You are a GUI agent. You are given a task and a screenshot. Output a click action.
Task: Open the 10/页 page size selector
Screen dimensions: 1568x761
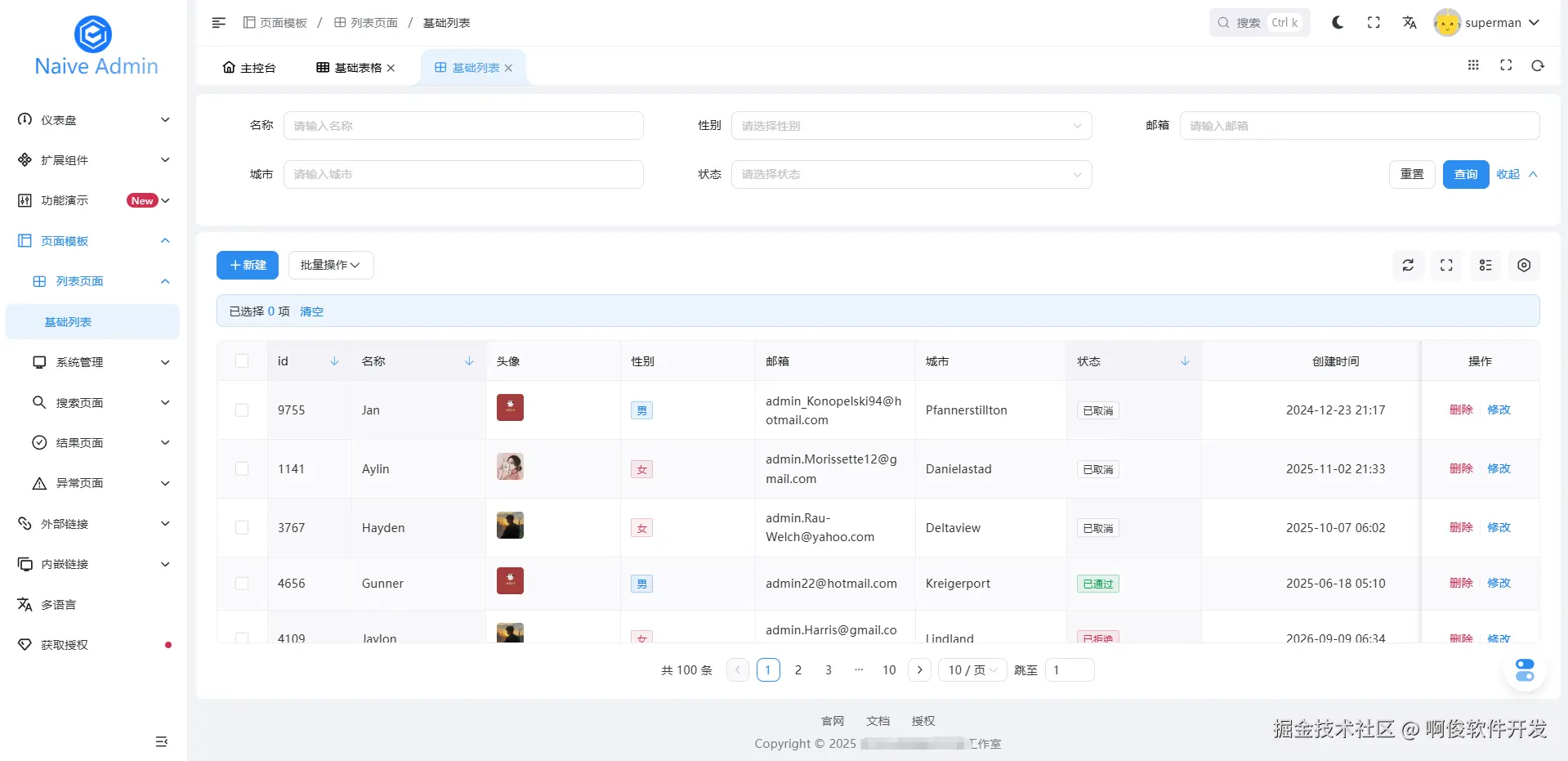click(971, 669)
